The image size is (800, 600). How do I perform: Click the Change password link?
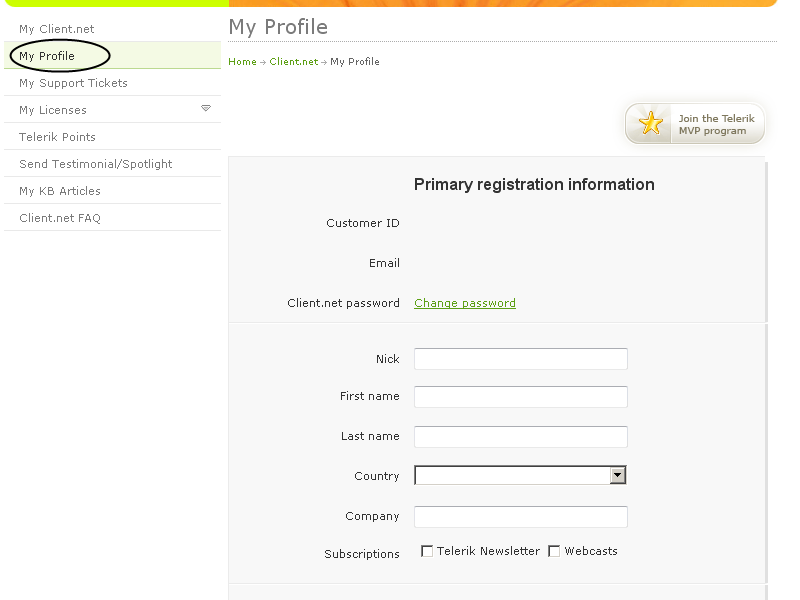465,303
